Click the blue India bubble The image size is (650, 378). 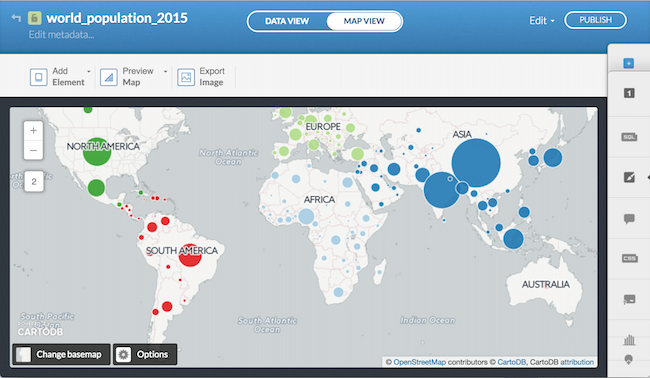(x=441, y=190)
